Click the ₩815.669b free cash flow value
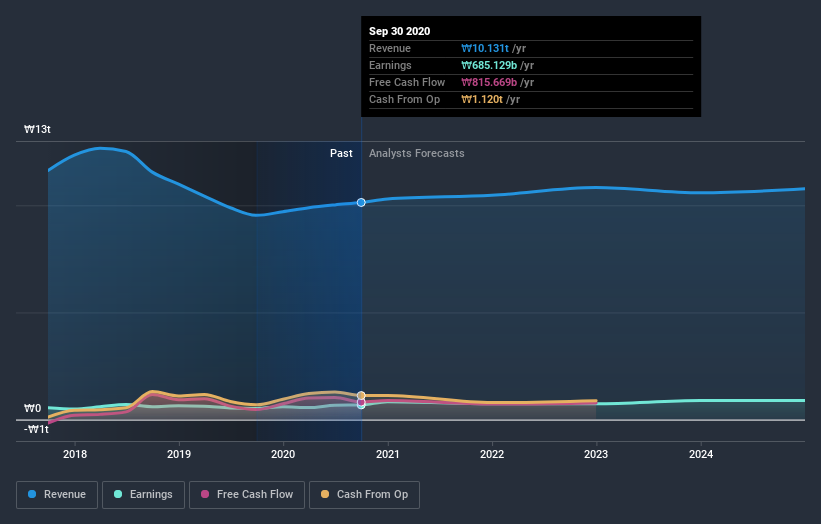 (489, 82)
